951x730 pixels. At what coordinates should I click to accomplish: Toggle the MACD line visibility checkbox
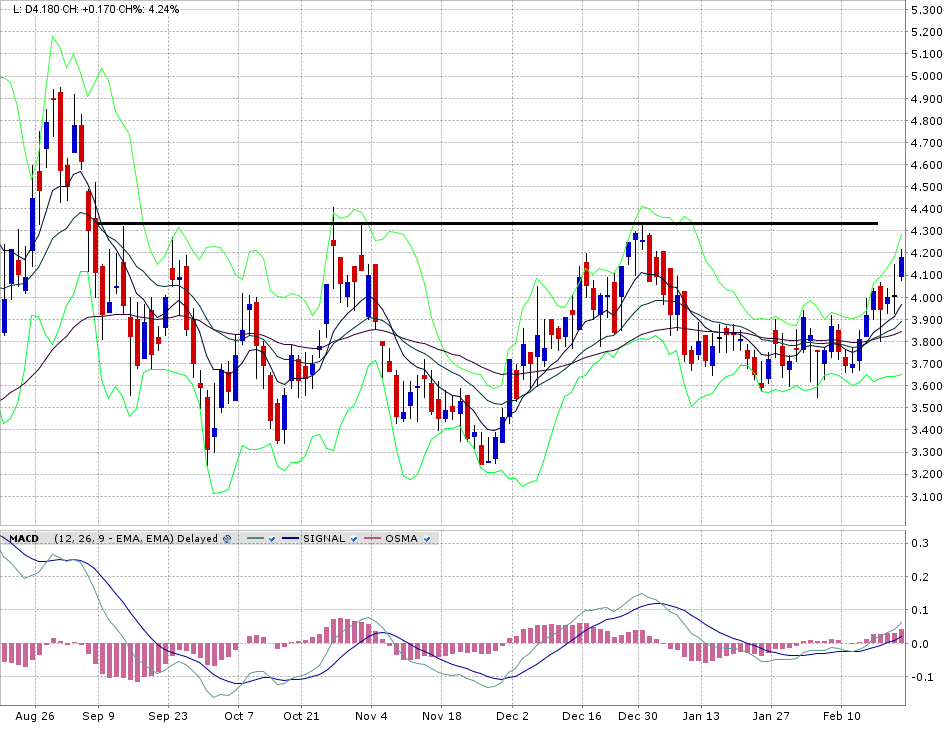click(271, 539)
